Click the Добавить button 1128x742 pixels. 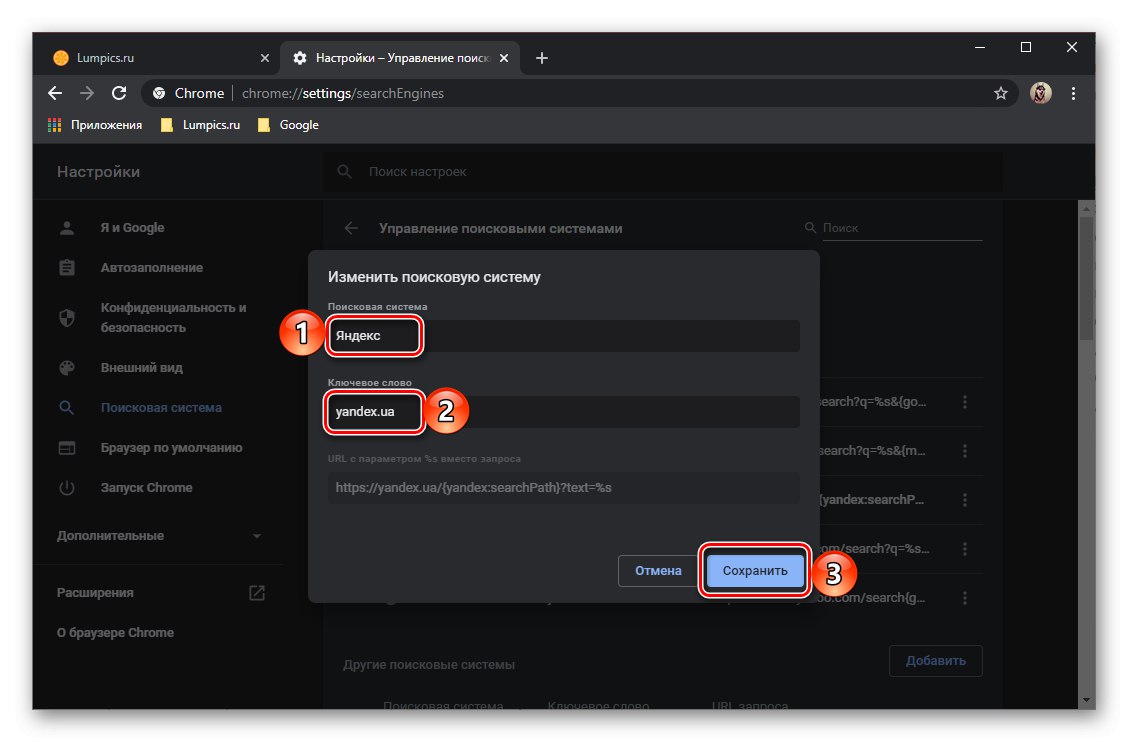click(x=935, y=661)
